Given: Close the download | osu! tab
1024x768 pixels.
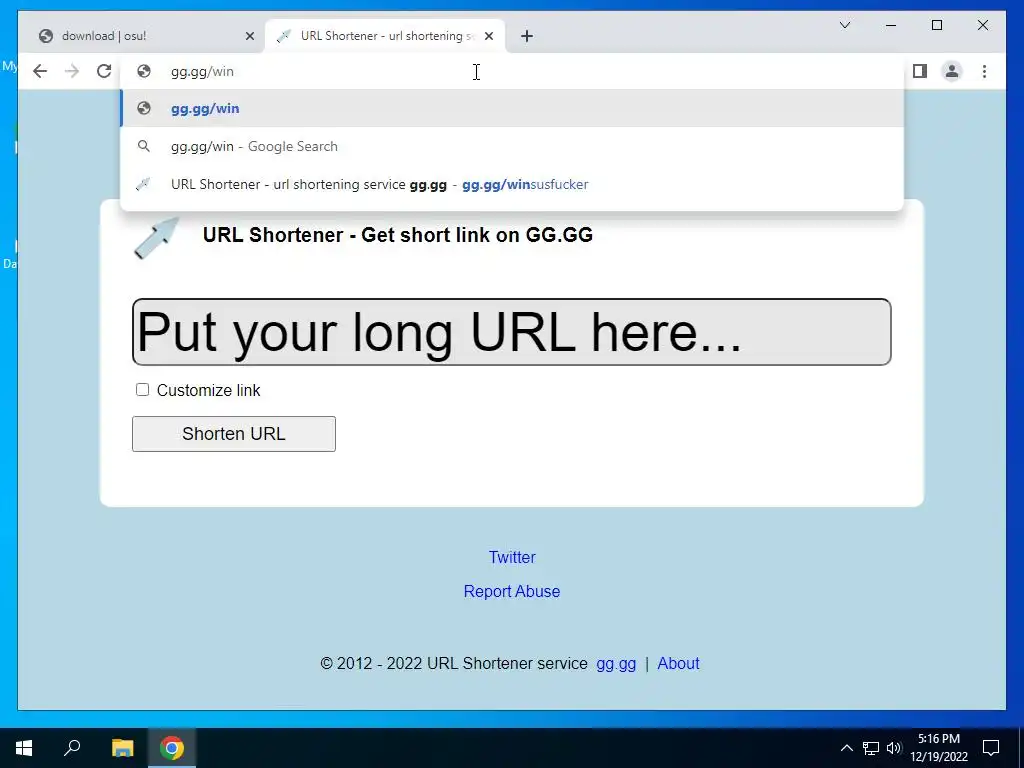Looking at the screenshot, I should (x=249, y=36).
